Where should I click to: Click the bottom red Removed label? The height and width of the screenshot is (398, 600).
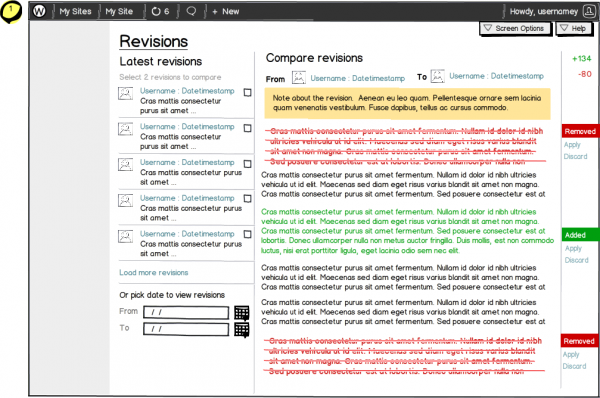coord(580,341)
